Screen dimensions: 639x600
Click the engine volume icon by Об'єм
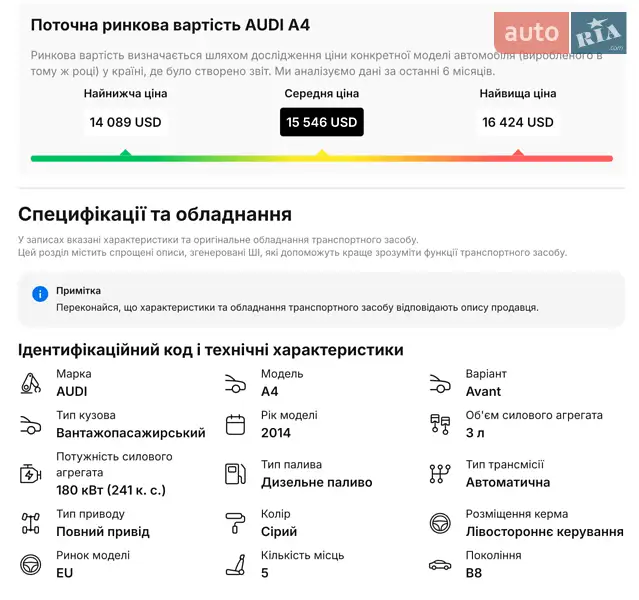pyautogui.click(x=439, y=424)
